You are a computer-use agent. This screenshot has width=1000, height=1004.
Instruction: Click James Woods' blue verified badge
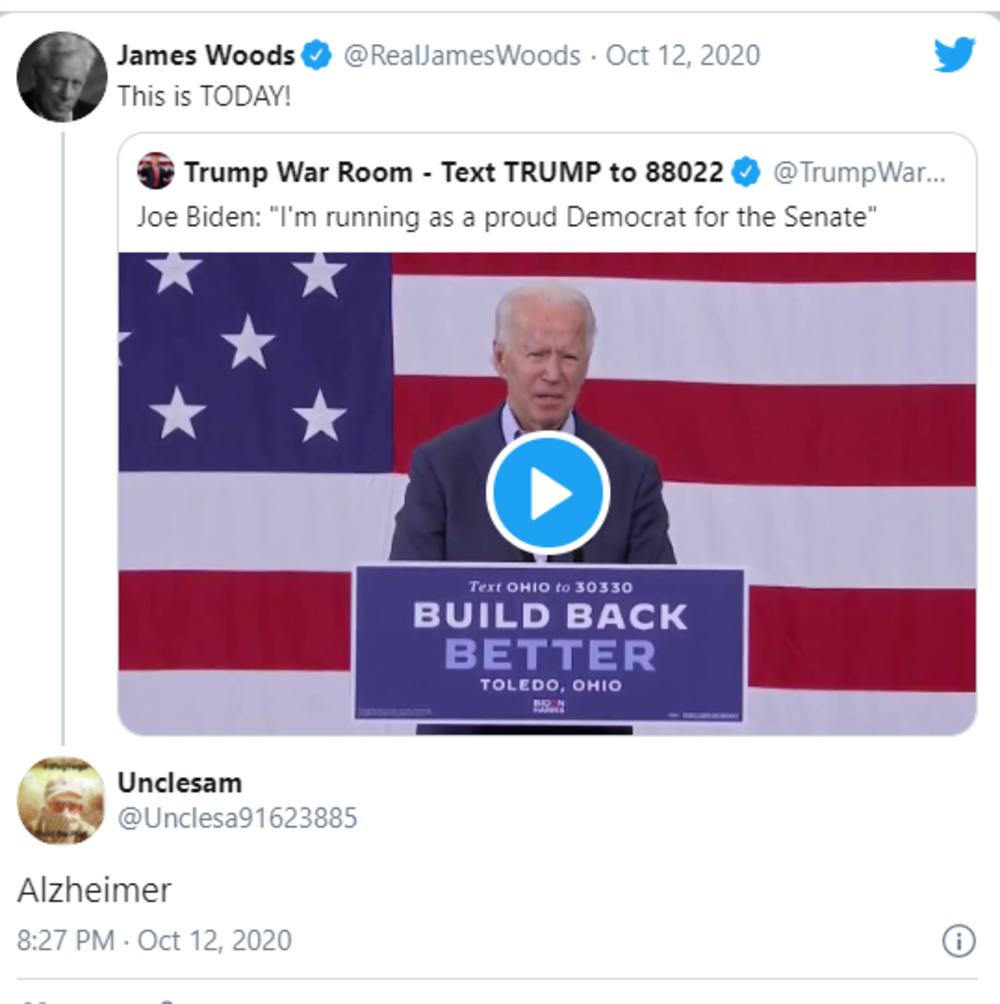(x=316, y=55)
